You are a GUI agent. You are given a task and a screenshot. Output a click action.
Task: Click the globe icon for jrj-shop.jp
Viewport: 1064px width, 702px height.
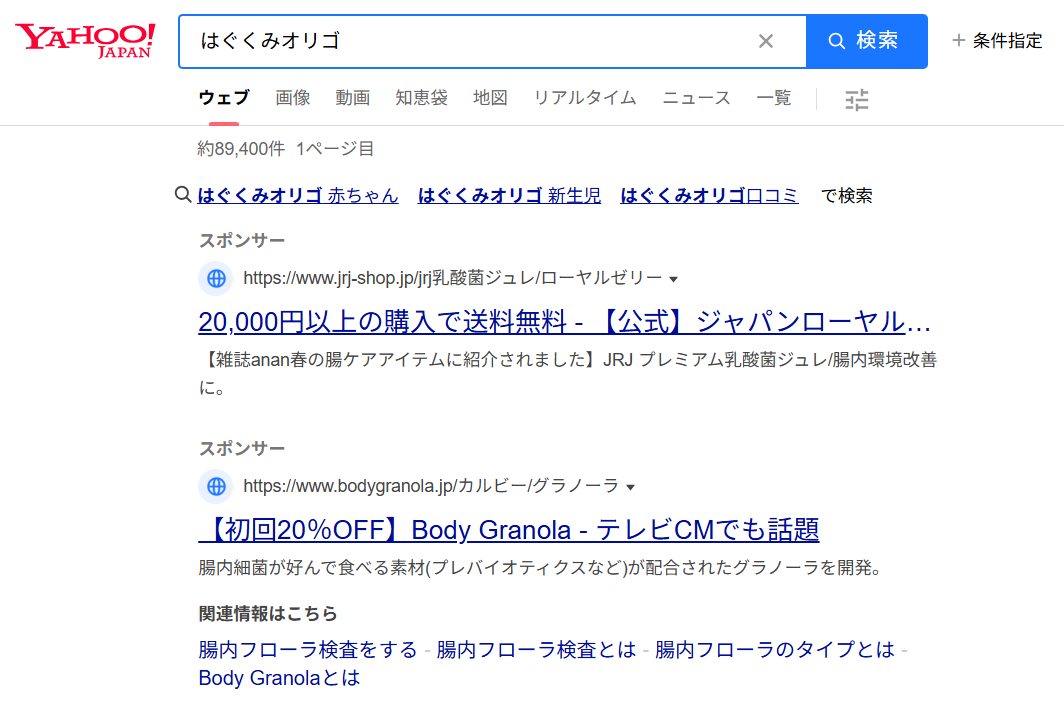click(x=216, y=278)
